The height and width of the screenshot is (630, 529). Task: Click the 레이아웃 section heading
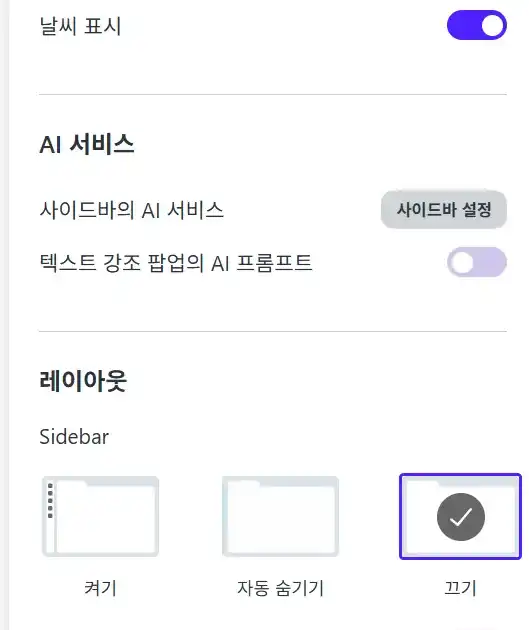83,380
